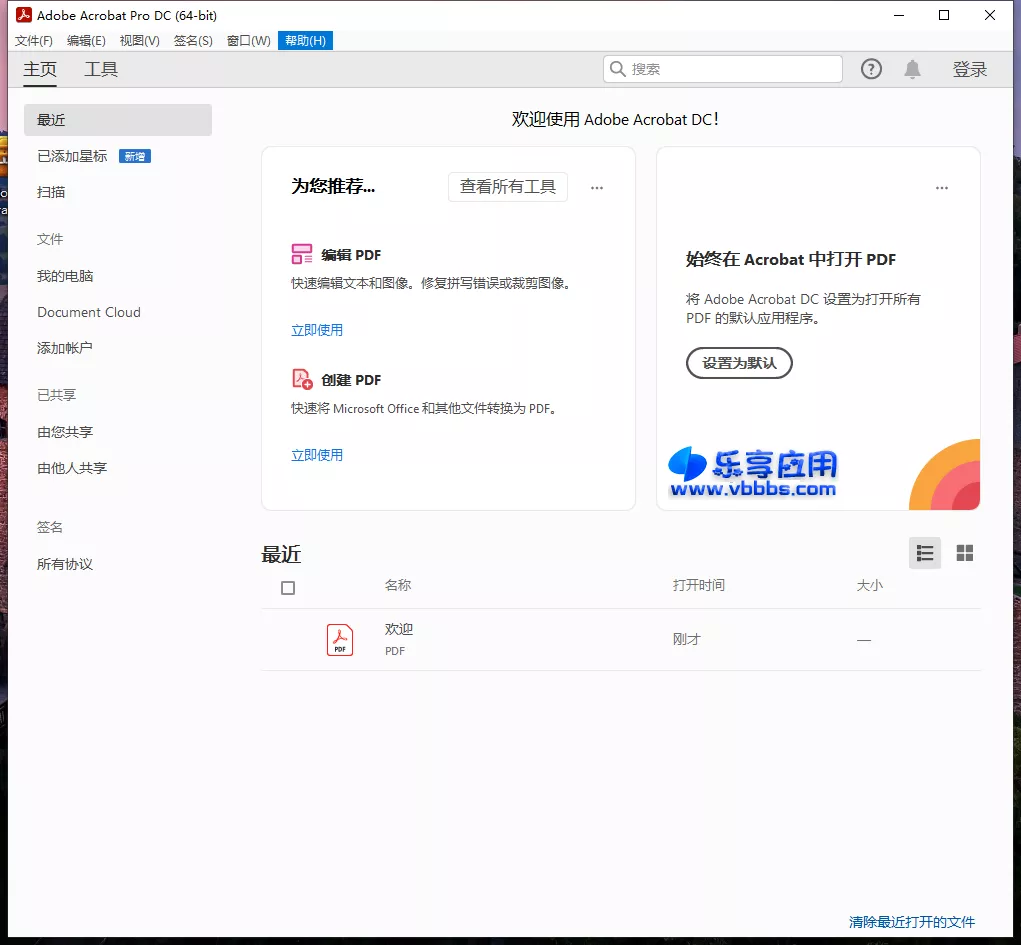Switch to list view icon
The height and width of the screenshot is (945, 1021).
[x=925, y=553]
